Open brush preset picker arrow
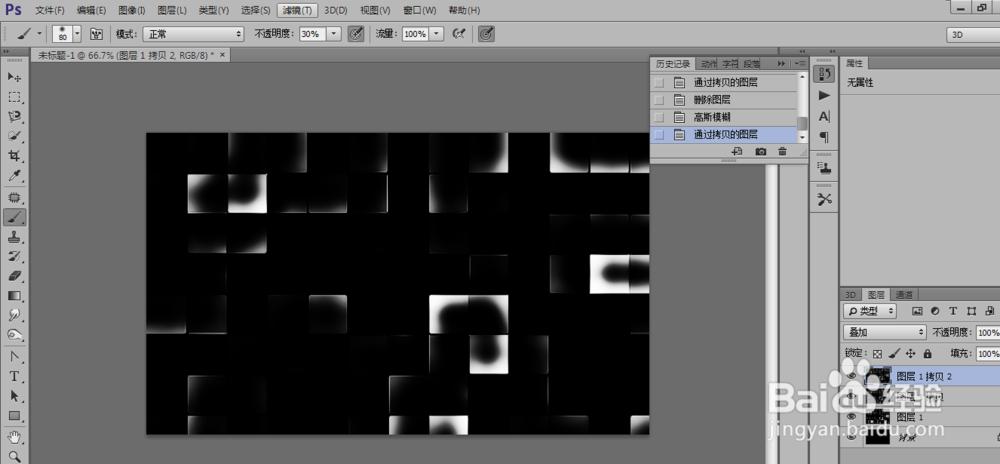Viewport: 1000px width, 464px height. tap(78, 34)
